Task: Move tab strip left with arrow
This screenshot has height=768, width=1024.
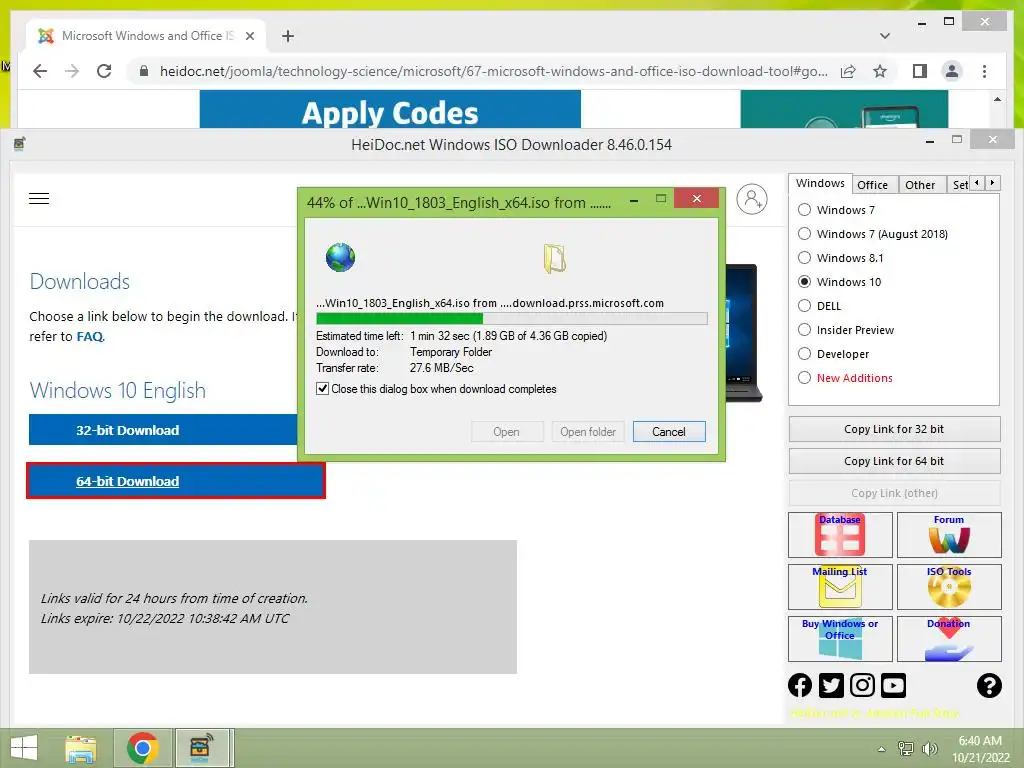Action: coord(977,183)
